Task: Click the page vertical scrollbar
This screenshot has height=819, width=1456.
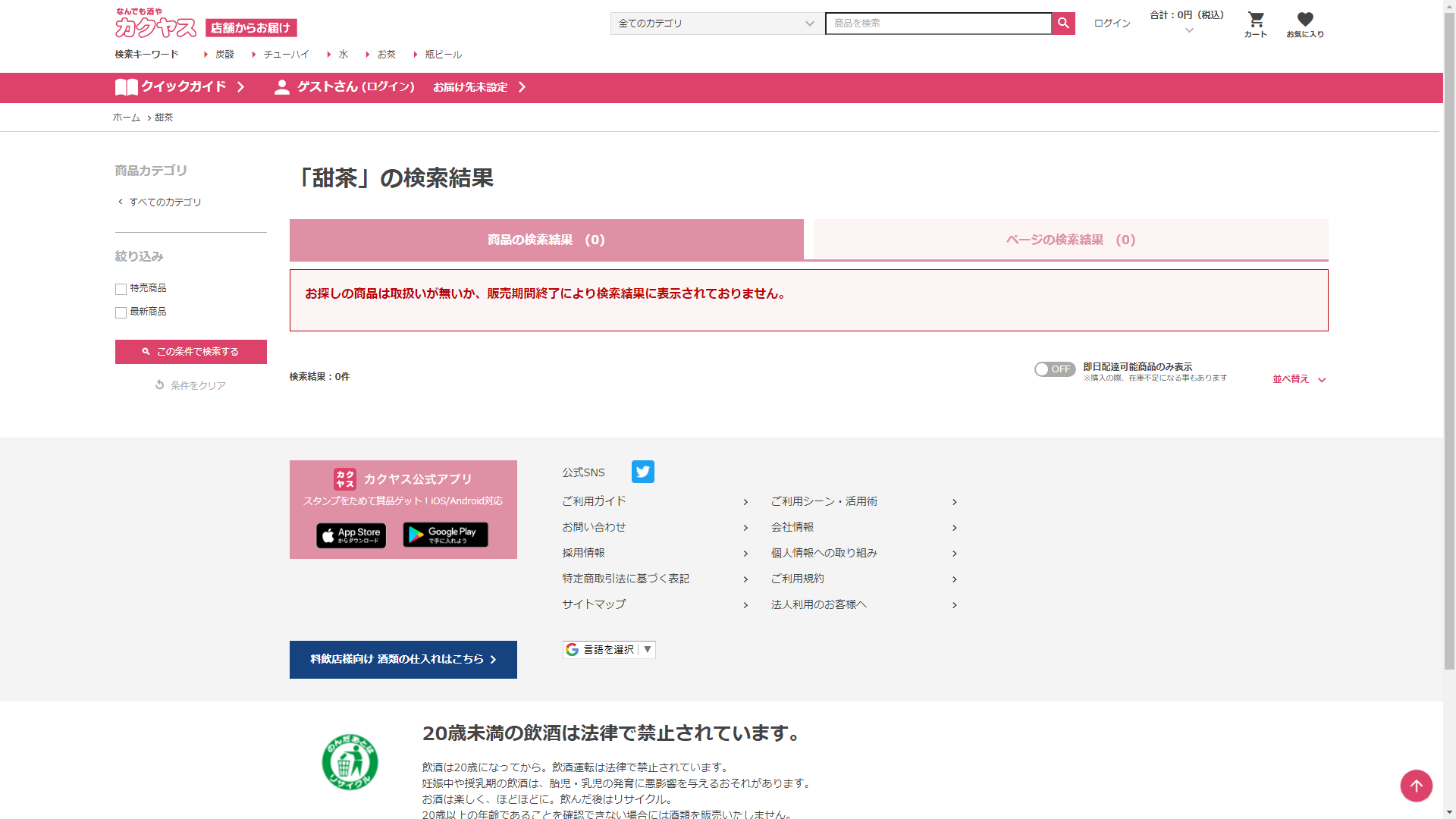Action: click(1449, 341)
